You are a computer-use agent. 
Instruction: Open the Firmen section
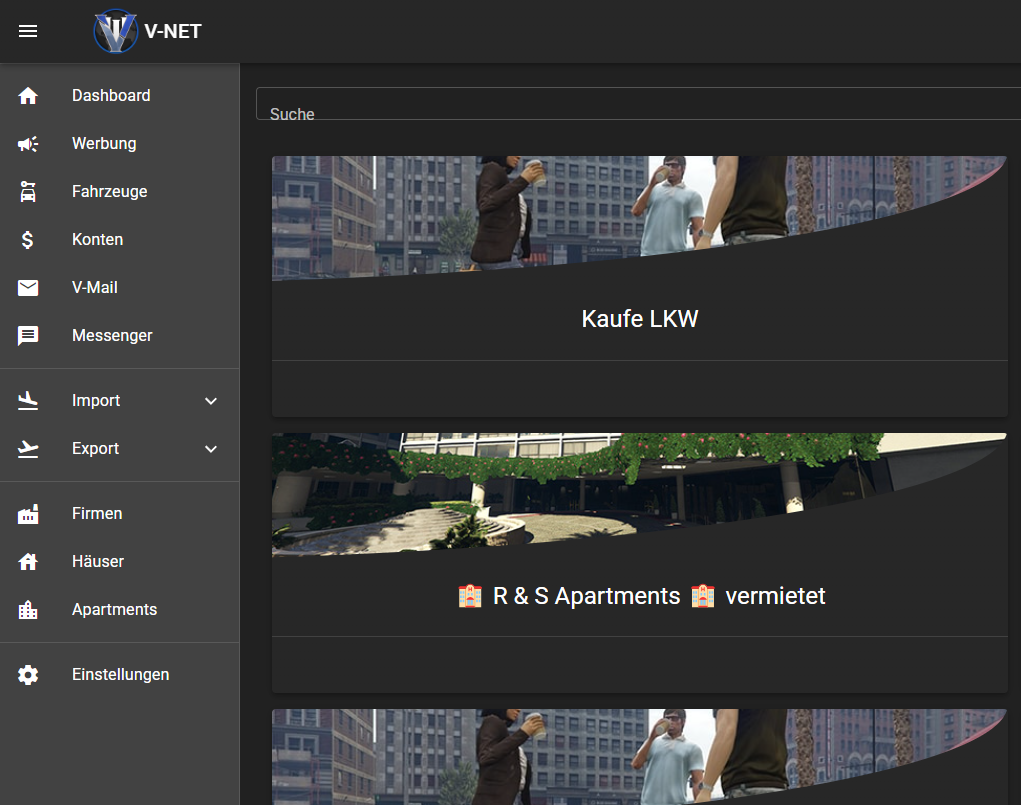pyautogui.click(x=120, y=514)
